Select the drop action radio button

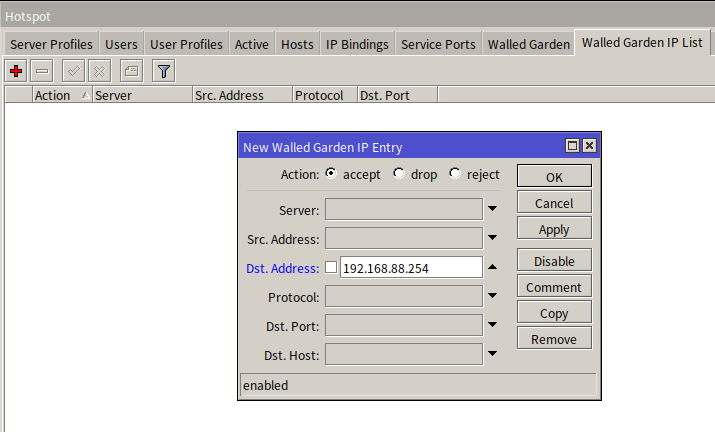(x=399, y=174)
